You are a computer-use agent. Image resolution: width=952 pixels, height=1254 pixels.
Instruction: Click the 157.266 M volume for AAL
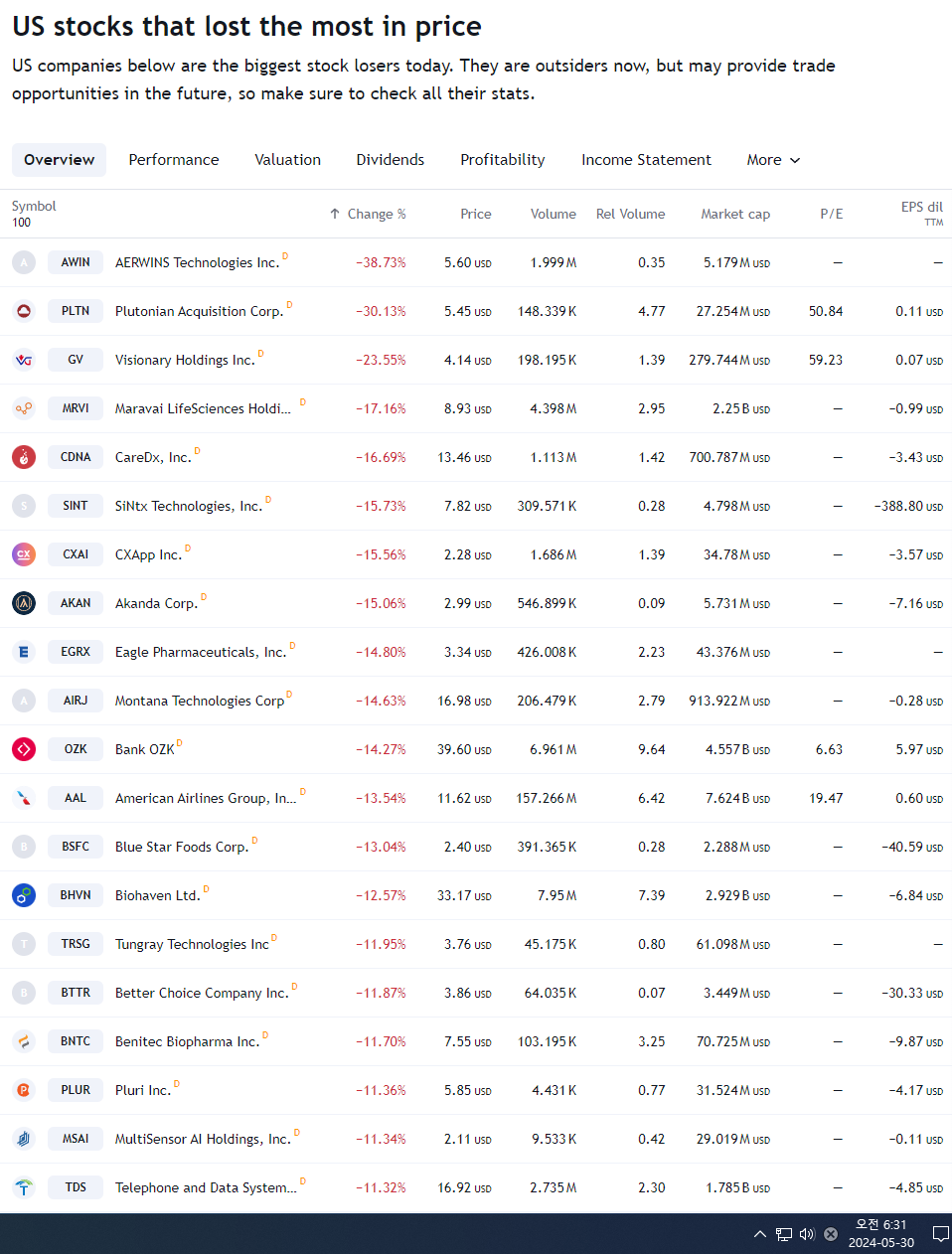[547, 798]
